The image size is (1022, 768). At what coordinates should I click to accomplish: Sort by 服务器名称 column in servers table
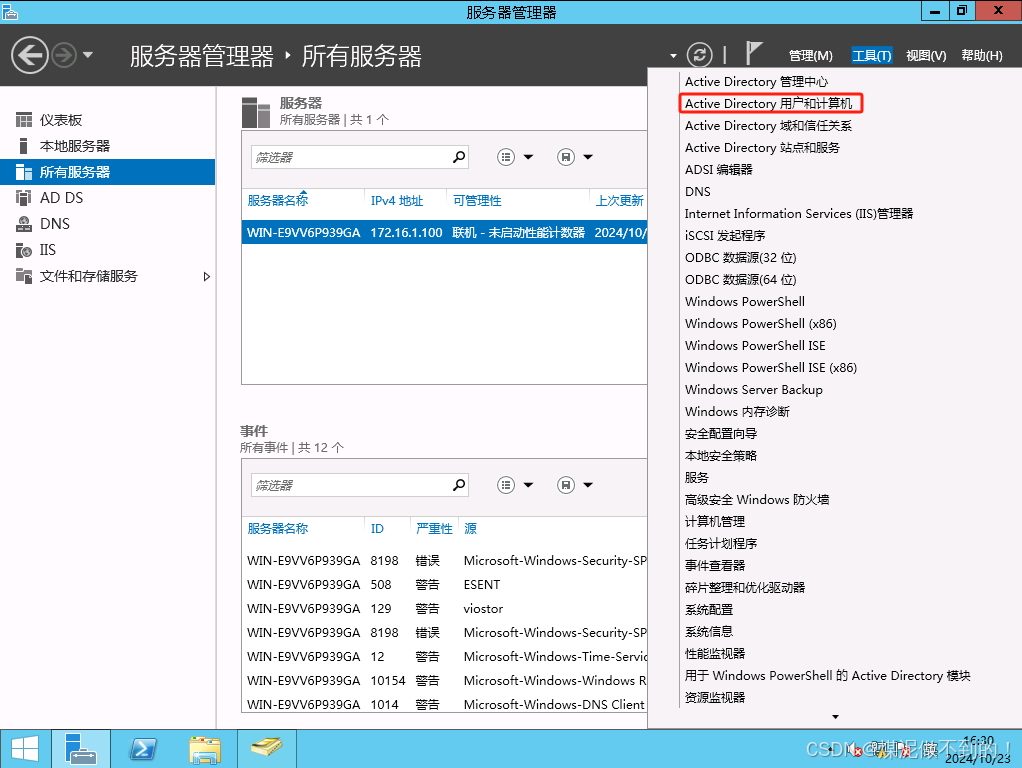(278, 201)
